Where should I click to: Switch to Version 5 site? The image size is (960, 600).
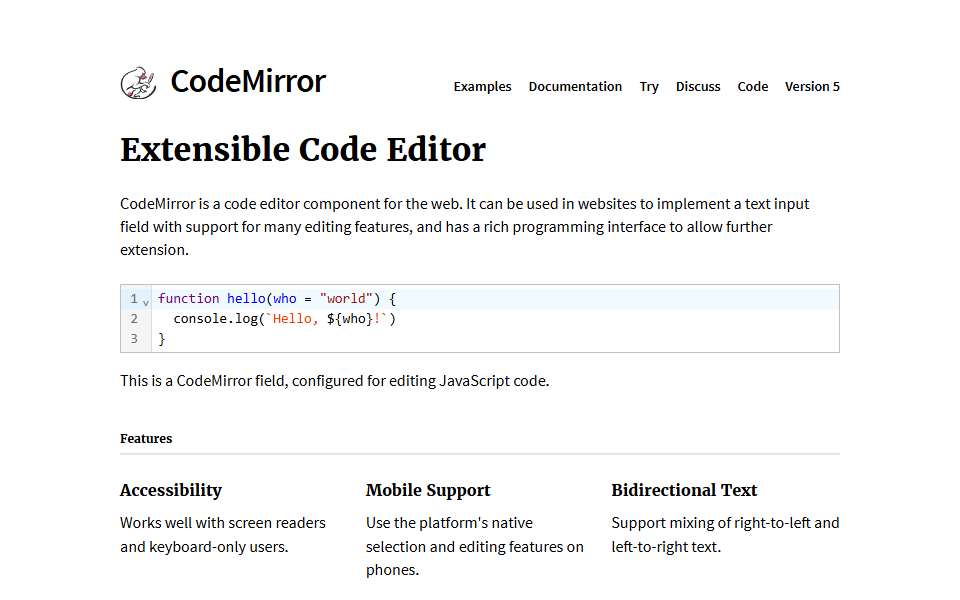pyautogui.click(x=812, y=86)
